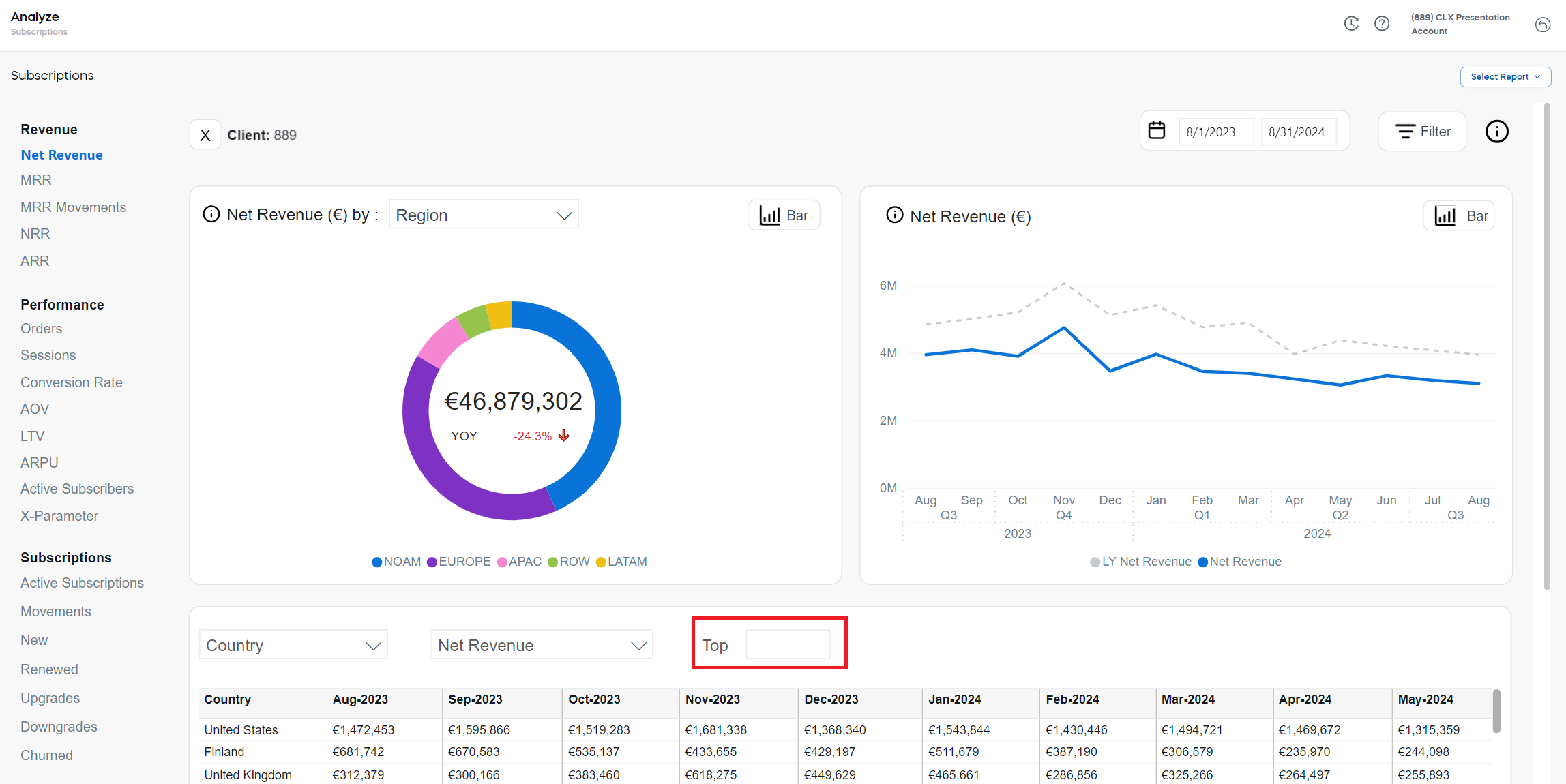1566x784 pixels.
Task: Click the Top number input field
Action: [x=788, y=644]
